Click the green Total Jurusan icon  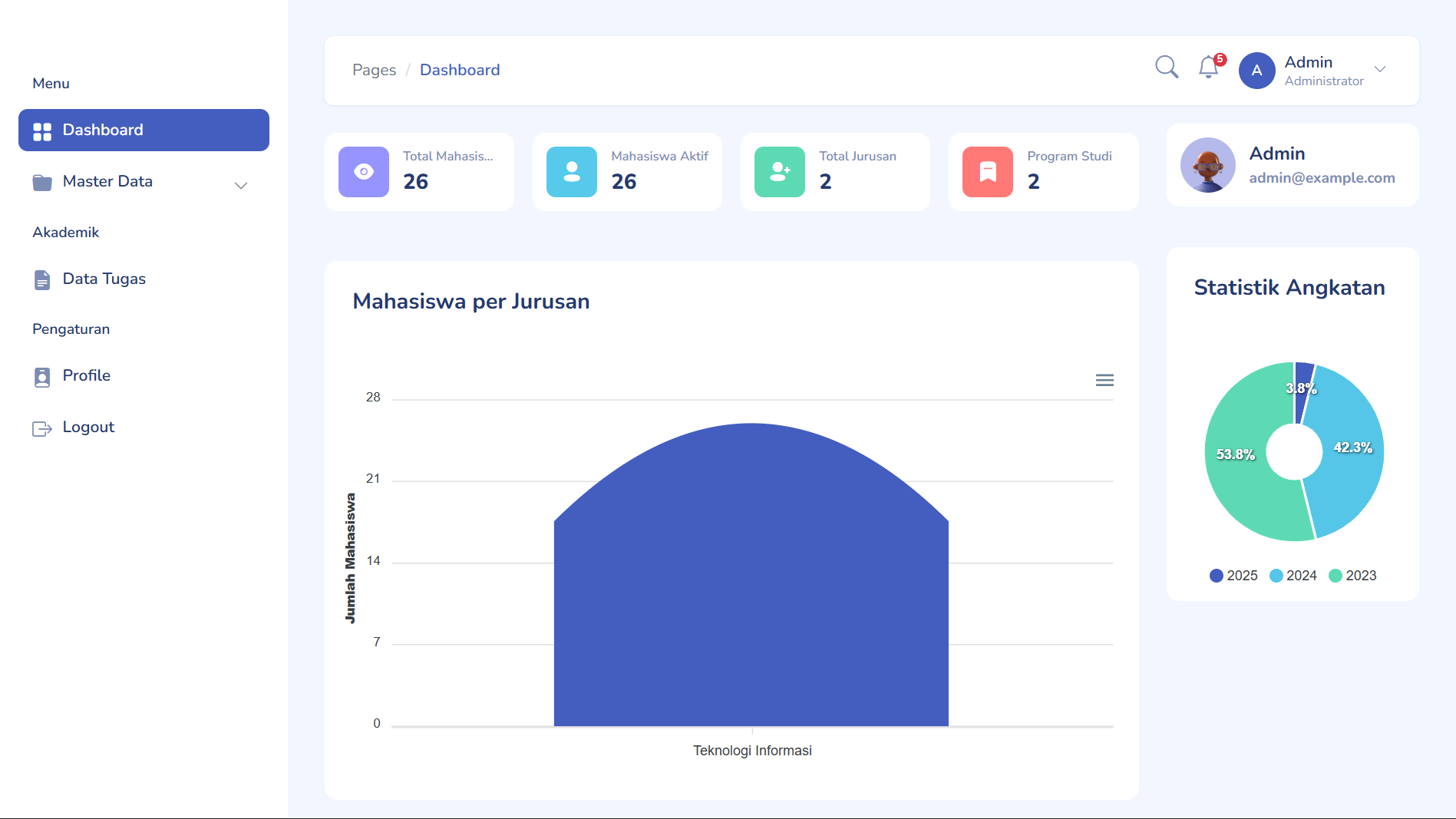780,172
